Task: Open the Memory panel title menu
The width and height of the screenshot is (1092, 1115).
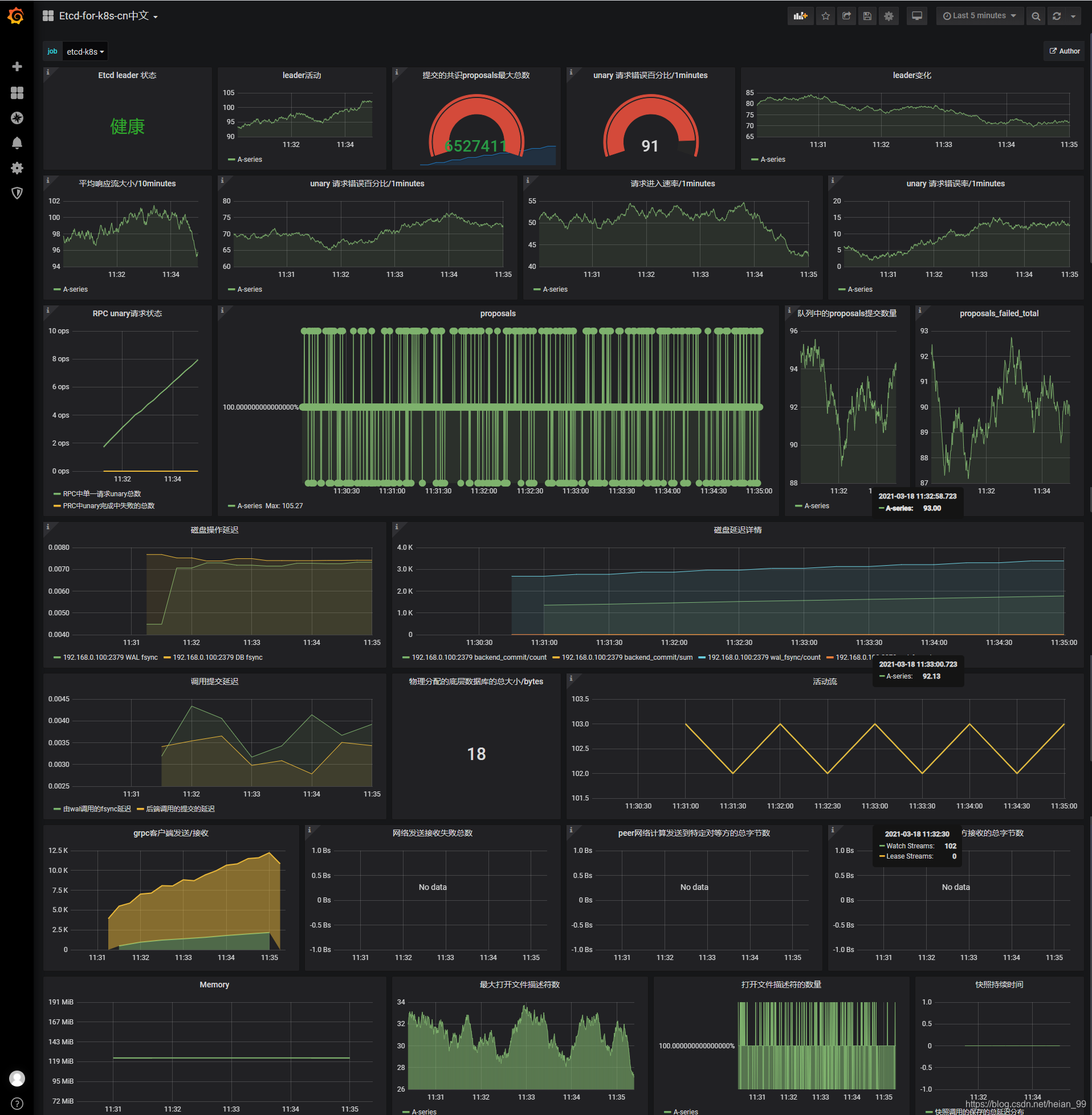Action: click(214, 985)
